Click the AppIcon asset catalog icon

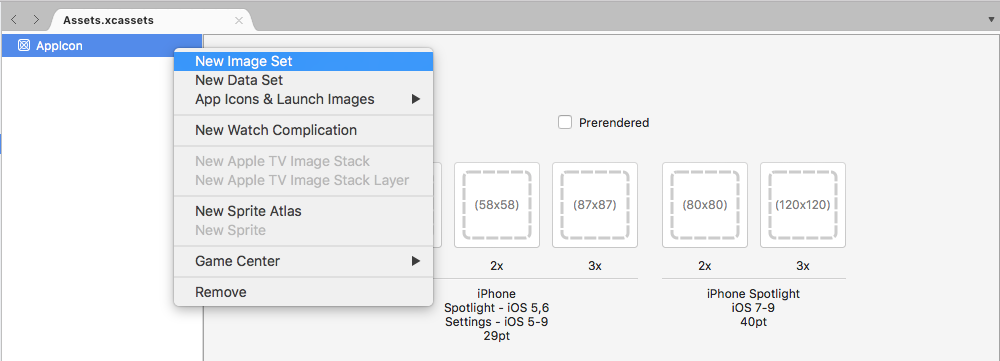[24, 45]
